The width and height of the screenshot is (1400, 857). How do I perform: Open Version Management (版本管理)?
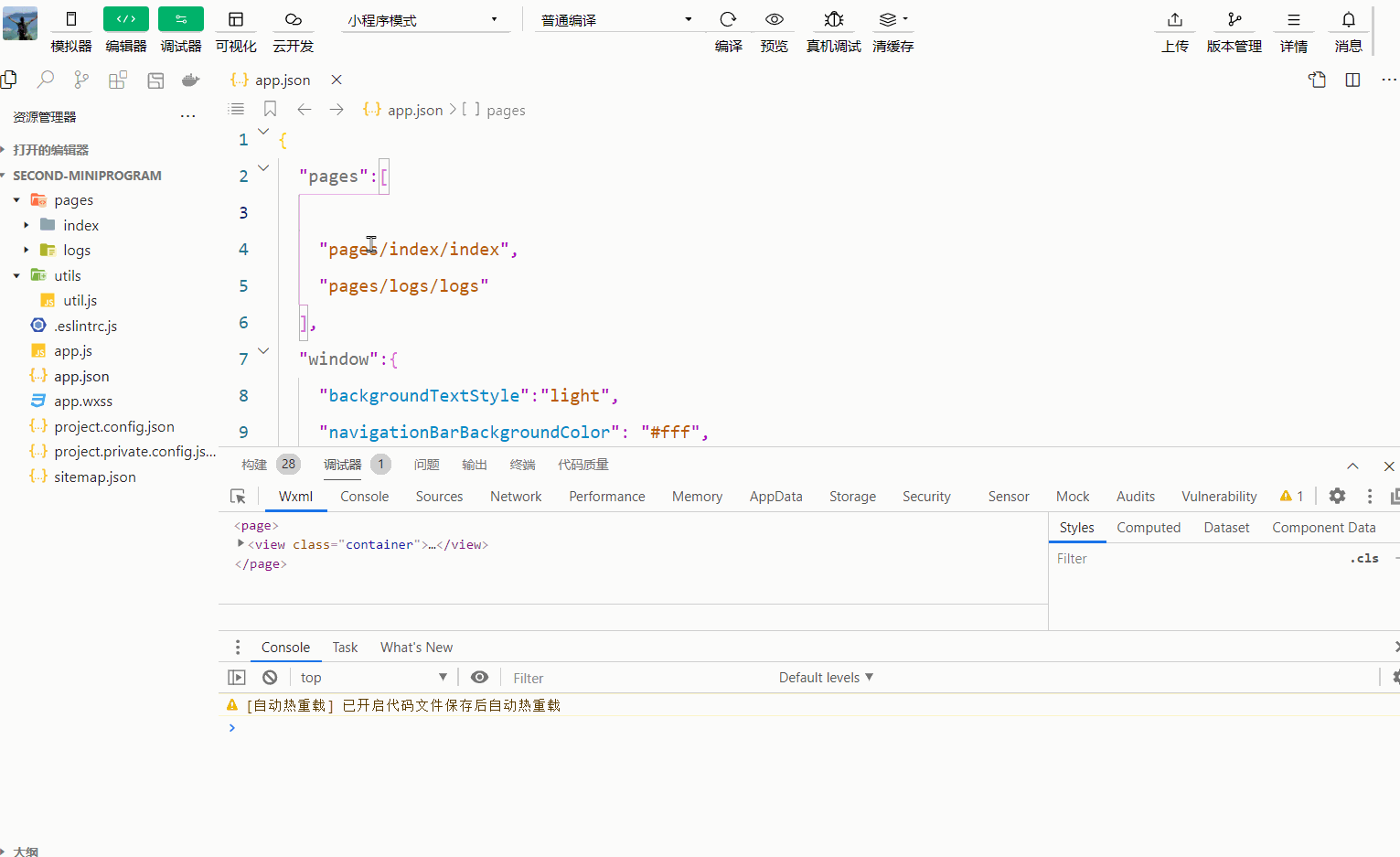click(x=1234, y=20)
